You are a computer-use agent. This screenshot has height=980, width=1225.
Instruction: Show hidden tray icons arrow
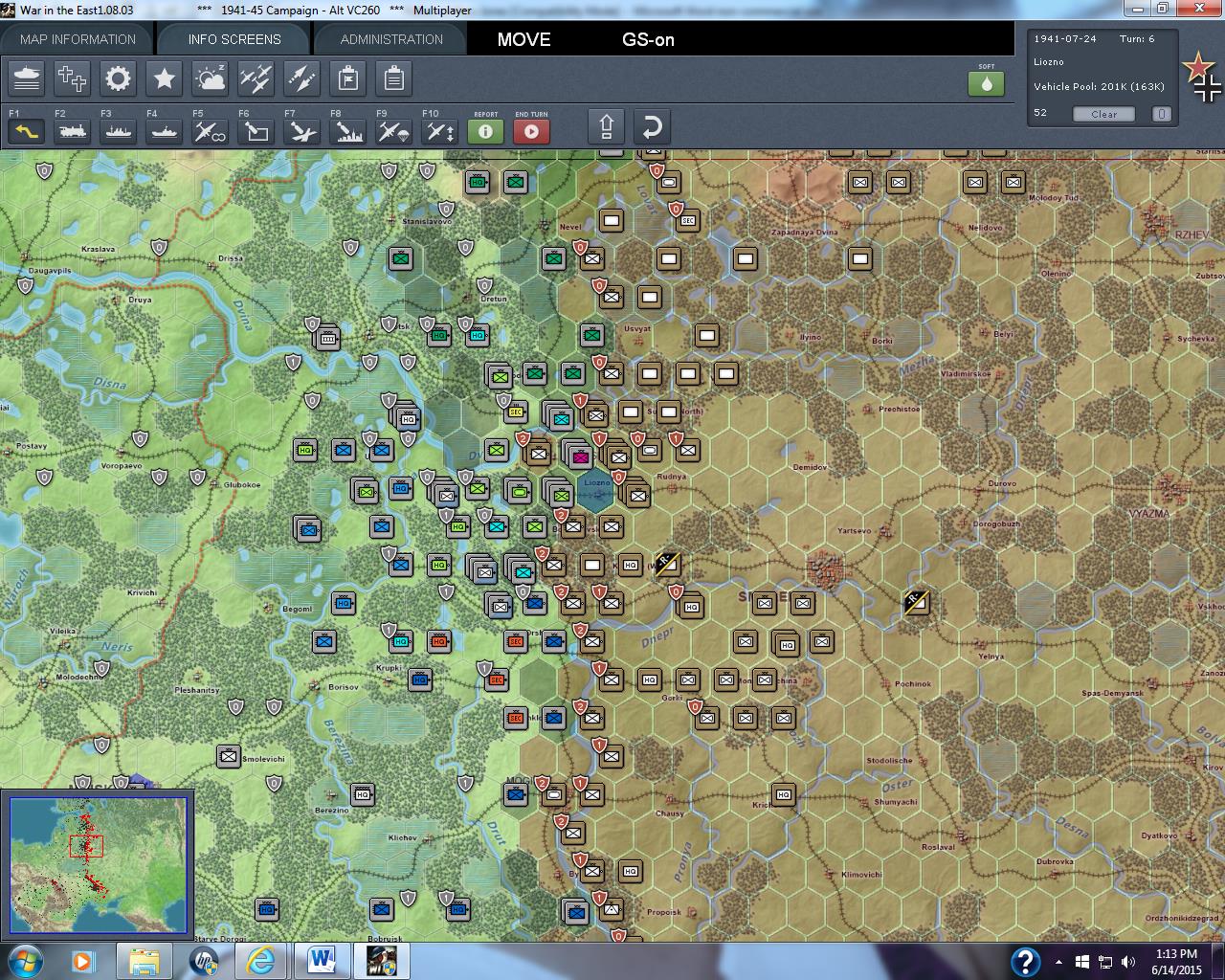click(1058, 962)
